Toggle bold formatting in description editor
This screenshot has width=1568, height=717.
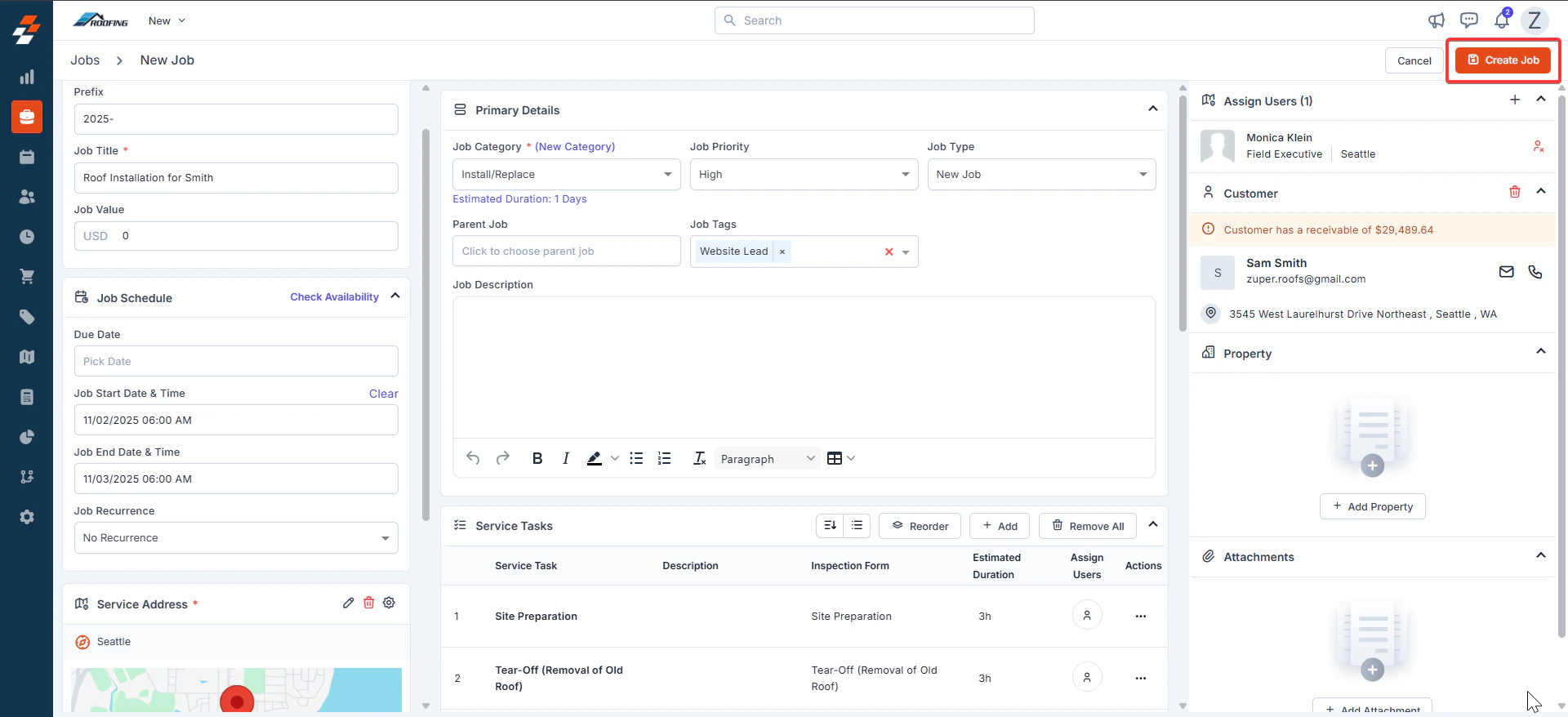pyautogui.click(x=537, y=458)
